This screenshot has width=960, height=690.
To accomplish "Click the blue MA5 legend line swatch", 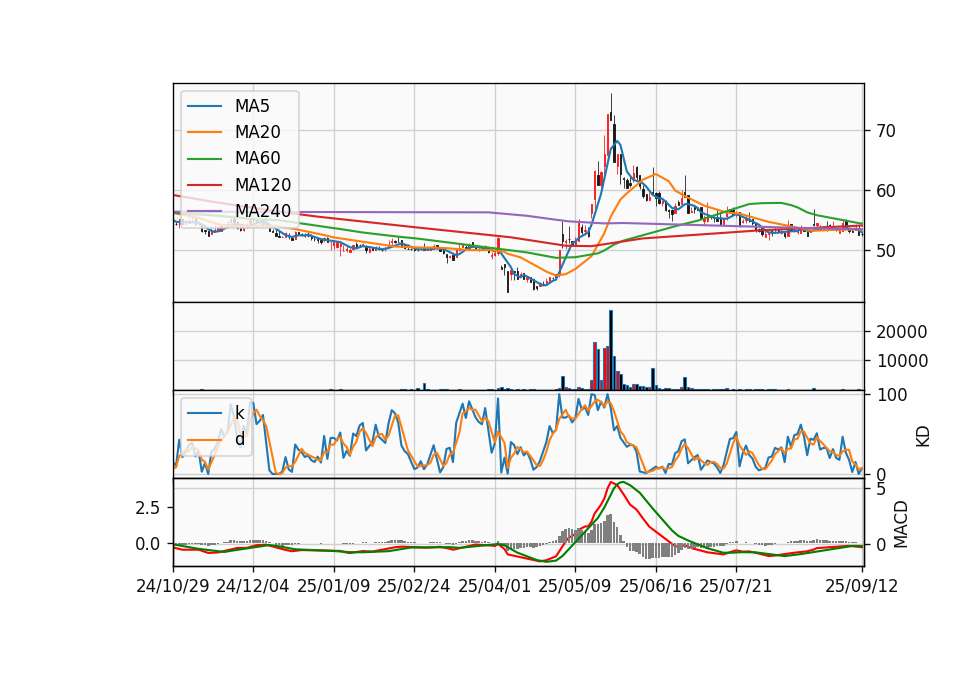I will (204, 107).
